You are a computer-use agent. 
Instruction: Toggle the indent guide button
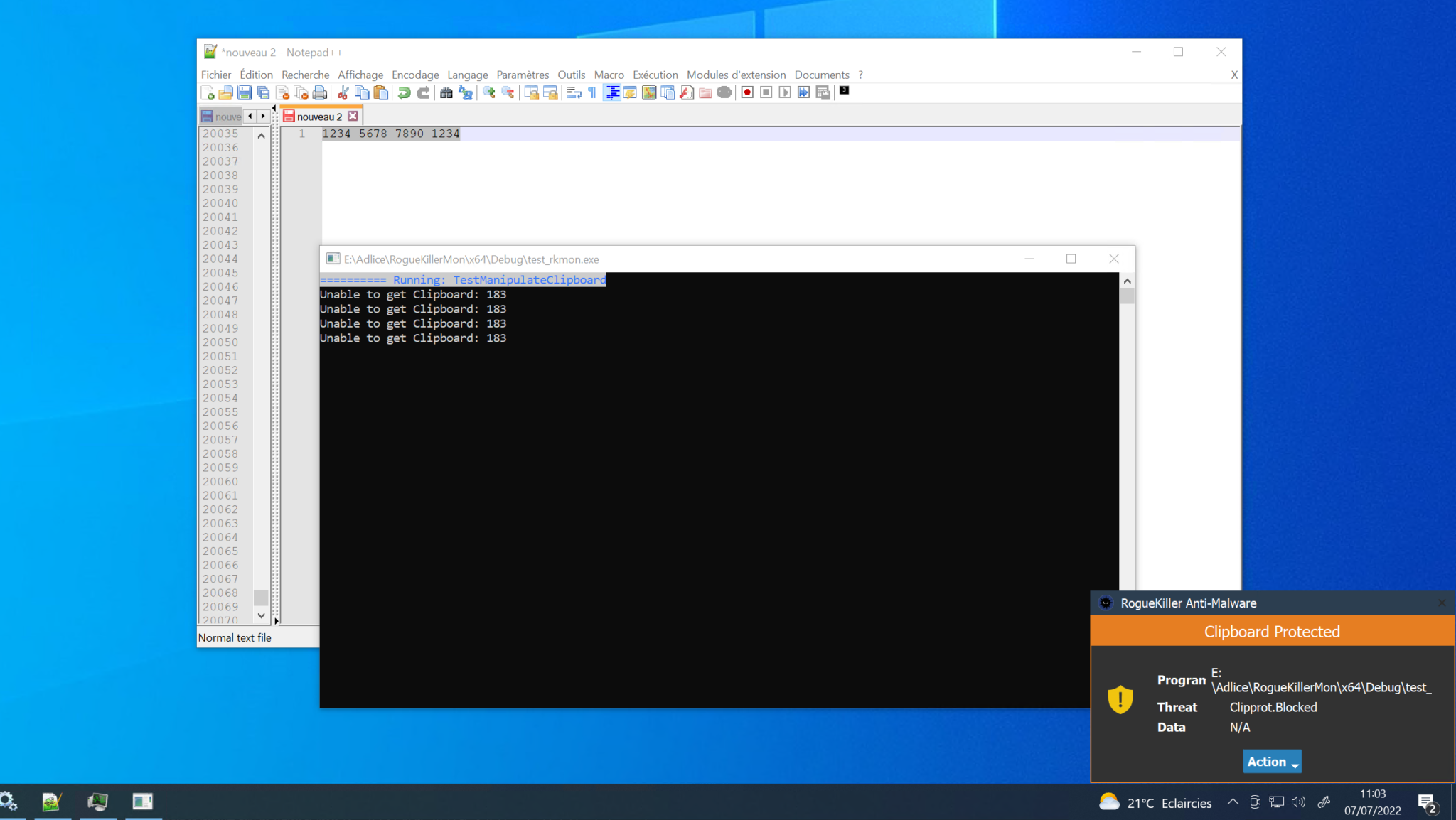611,92
